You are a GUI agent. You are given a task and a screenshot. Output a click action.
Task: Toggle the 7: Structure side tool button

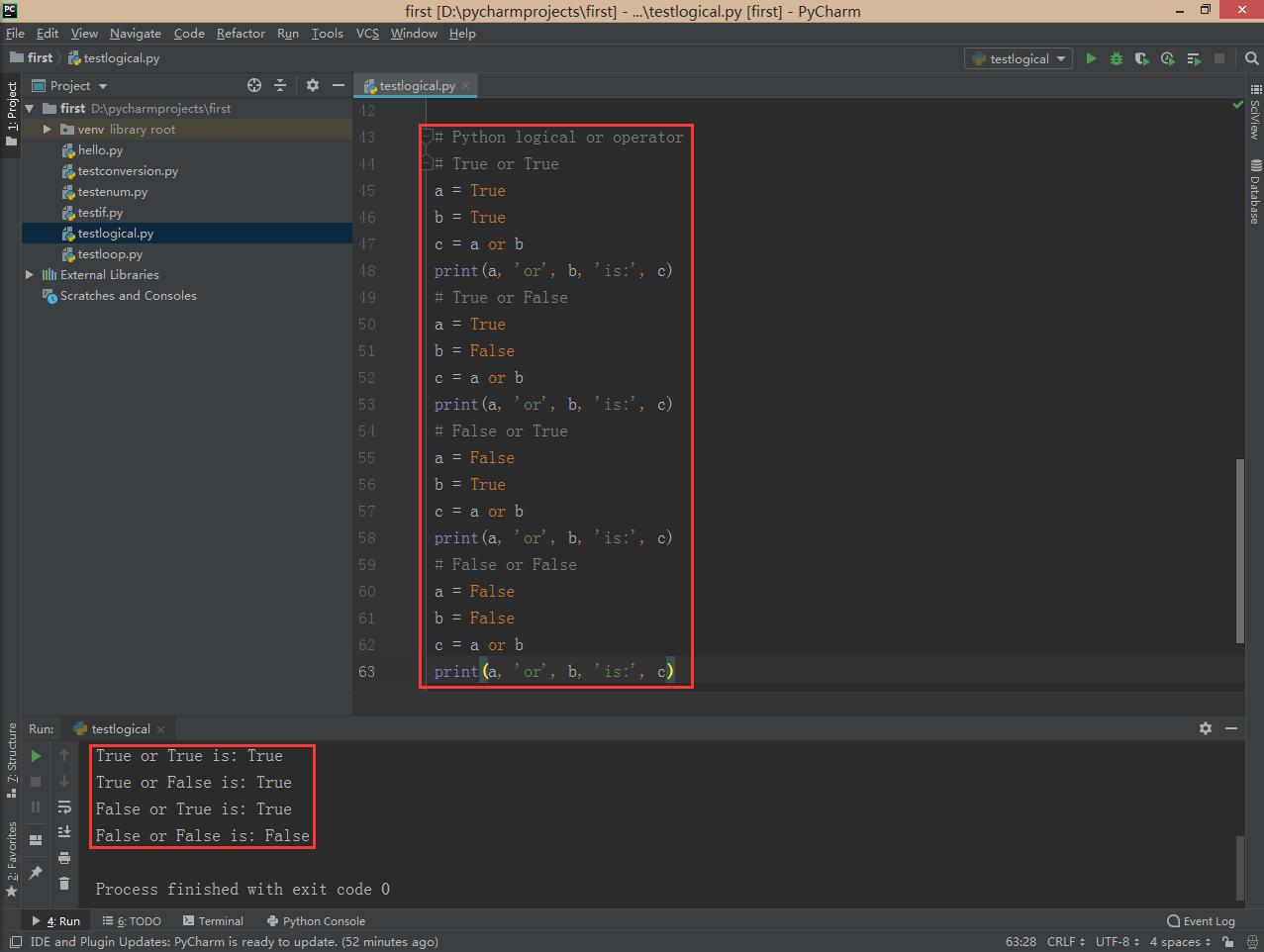pos(11,760)
